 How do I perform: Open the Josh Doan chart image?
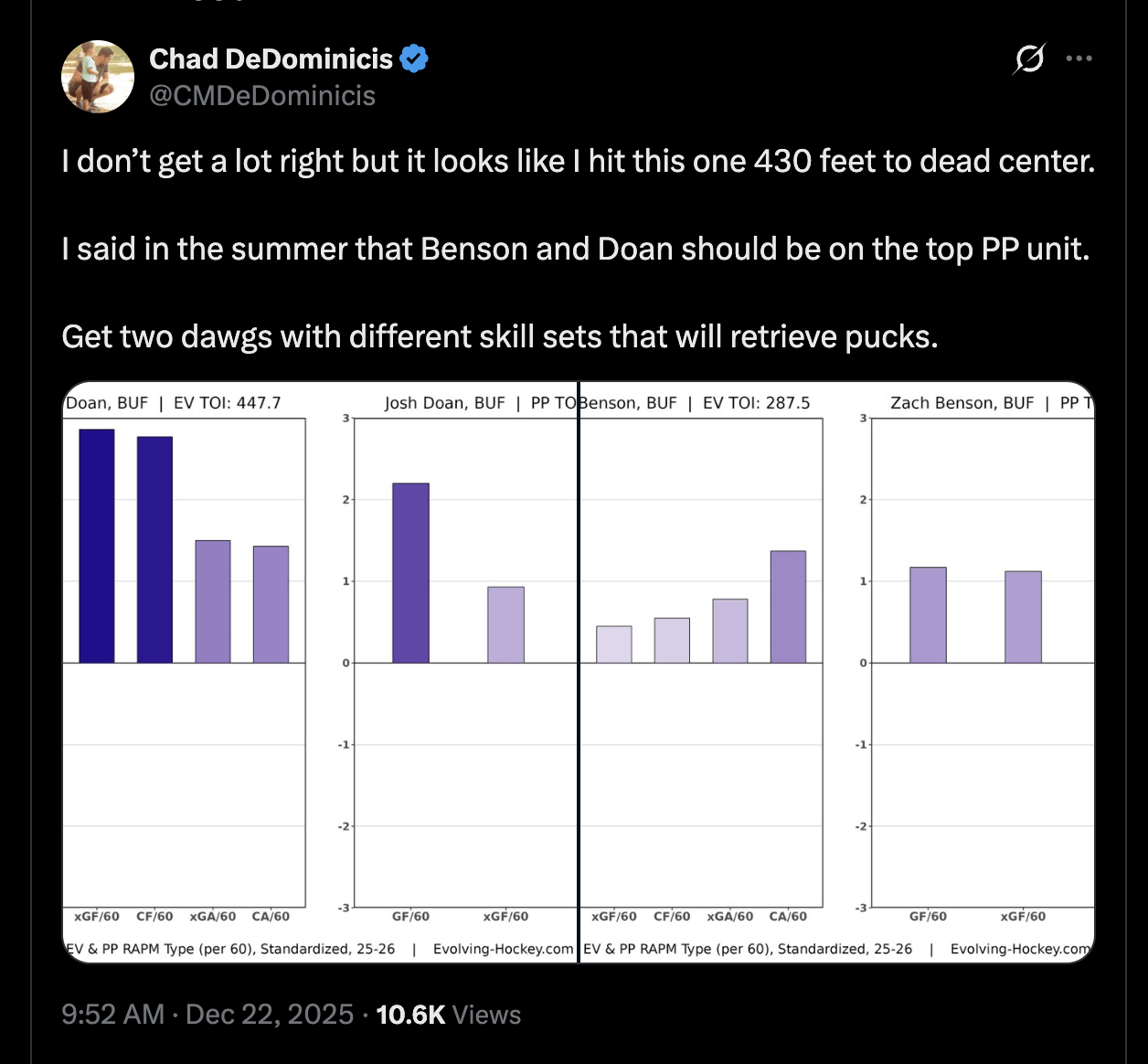pyautogui.click(x=320, y=672)
